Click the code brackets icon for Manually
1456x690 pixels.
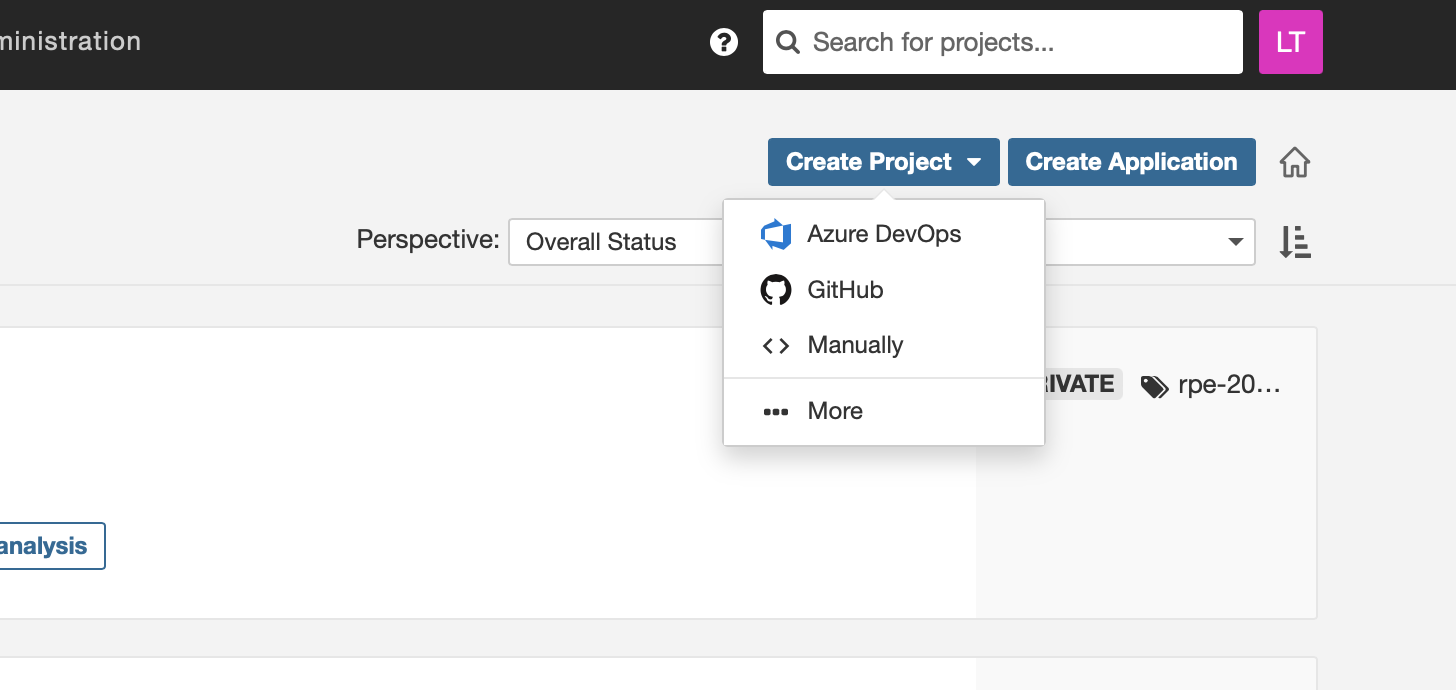776,346
